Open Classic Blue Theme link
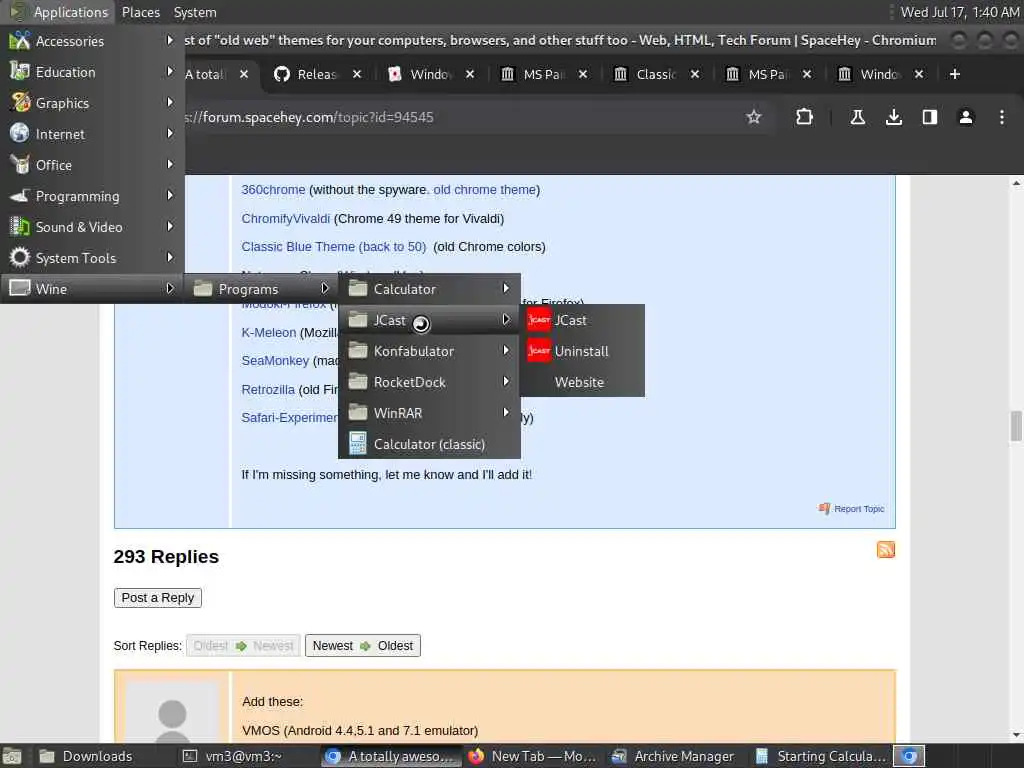Image resolution: width=1024 pixels, height=768 pixels. [333, 247]
